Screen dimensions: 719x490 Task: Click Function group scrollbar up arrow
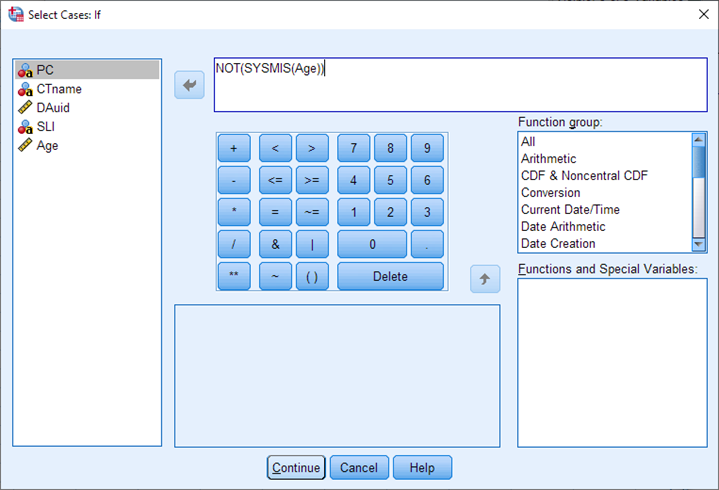coord(698,139)
